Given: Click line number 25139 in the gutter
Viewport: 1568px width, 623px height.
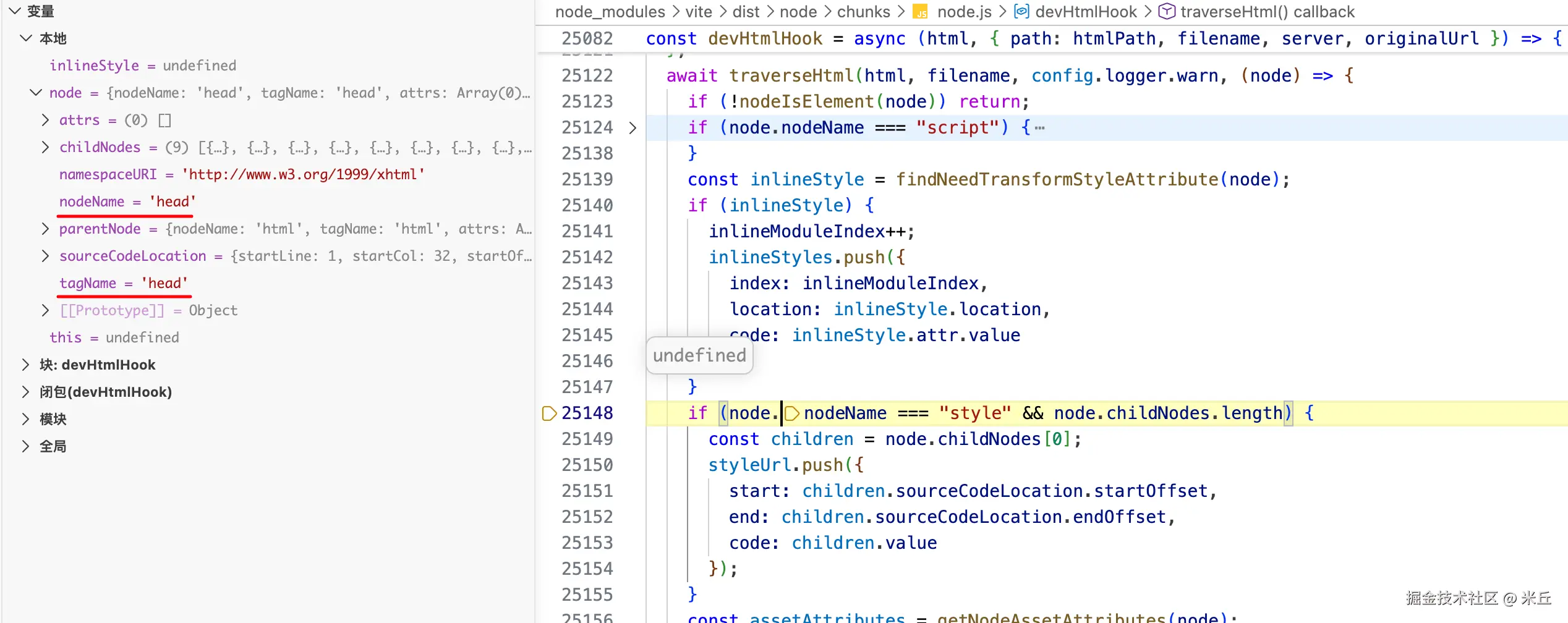Looking at the screenshot, I should (587, 179).
